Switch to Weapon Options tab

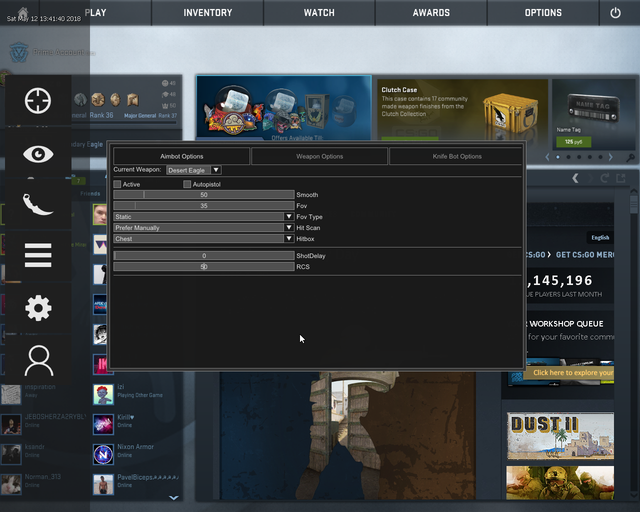click(x=320, y=156)
